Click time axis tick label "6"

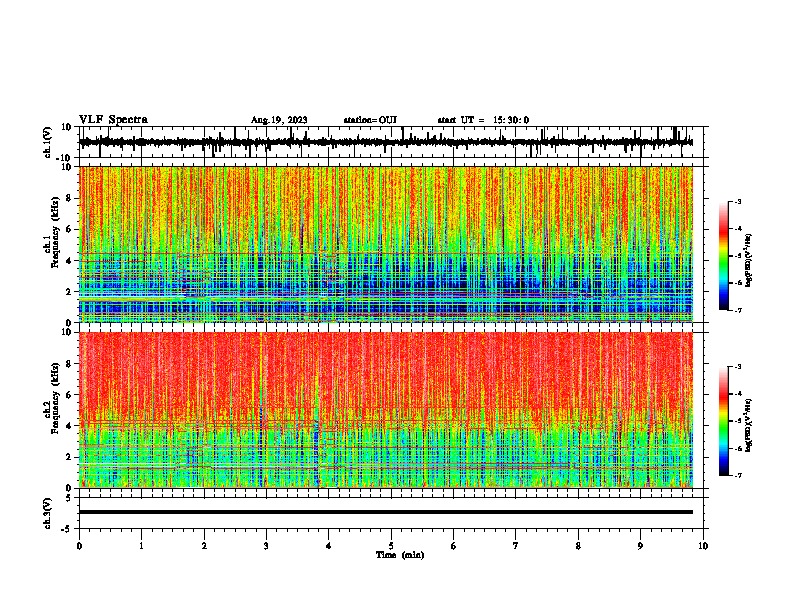point(454,546)
